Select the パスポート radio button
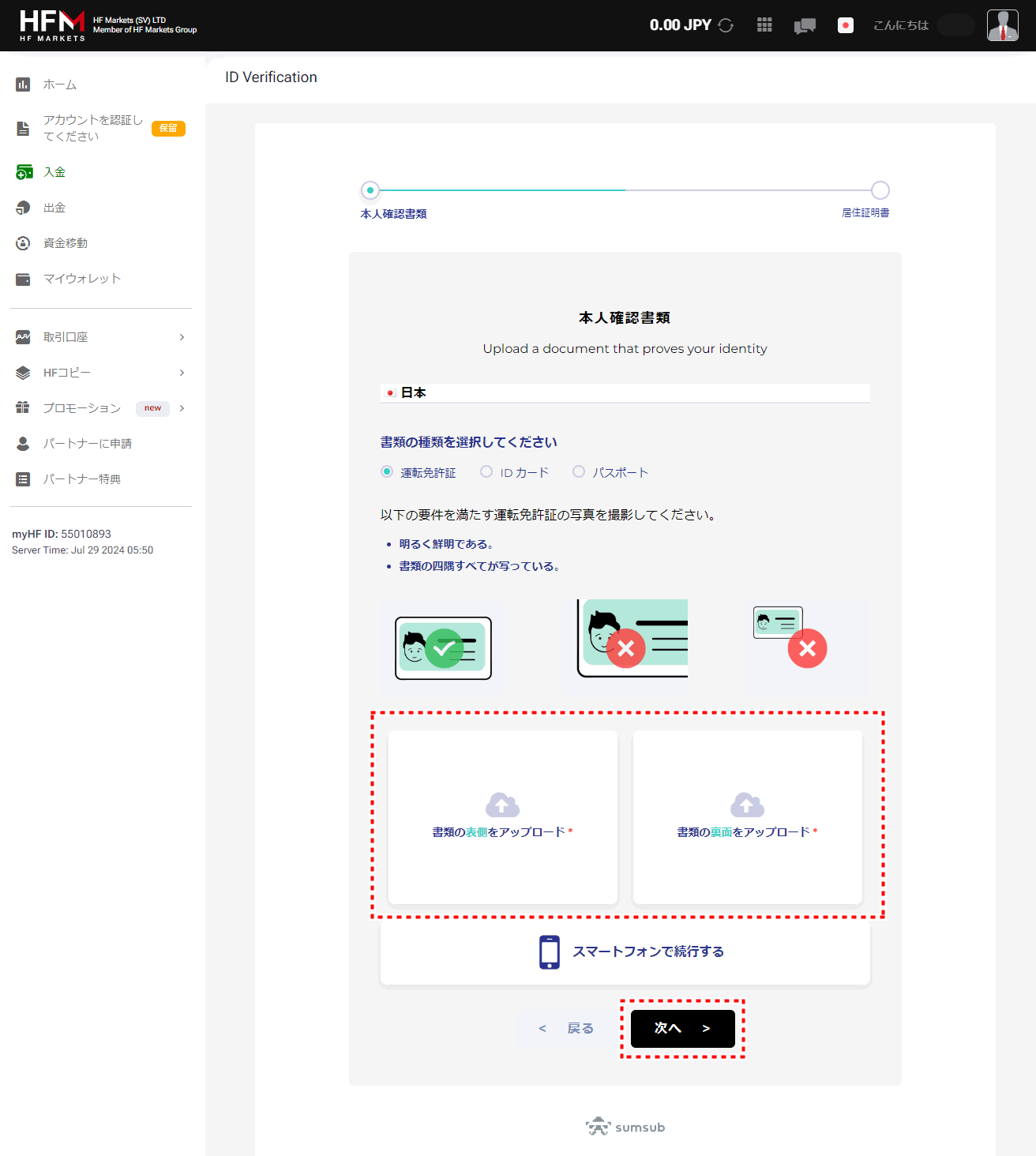Viewport: 1036px width, 1156px height. pos(579,471)
